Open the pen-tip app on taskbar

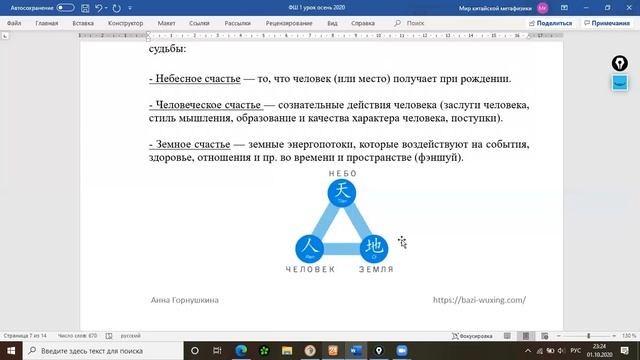pyautogui.click(x=379, y=351)
